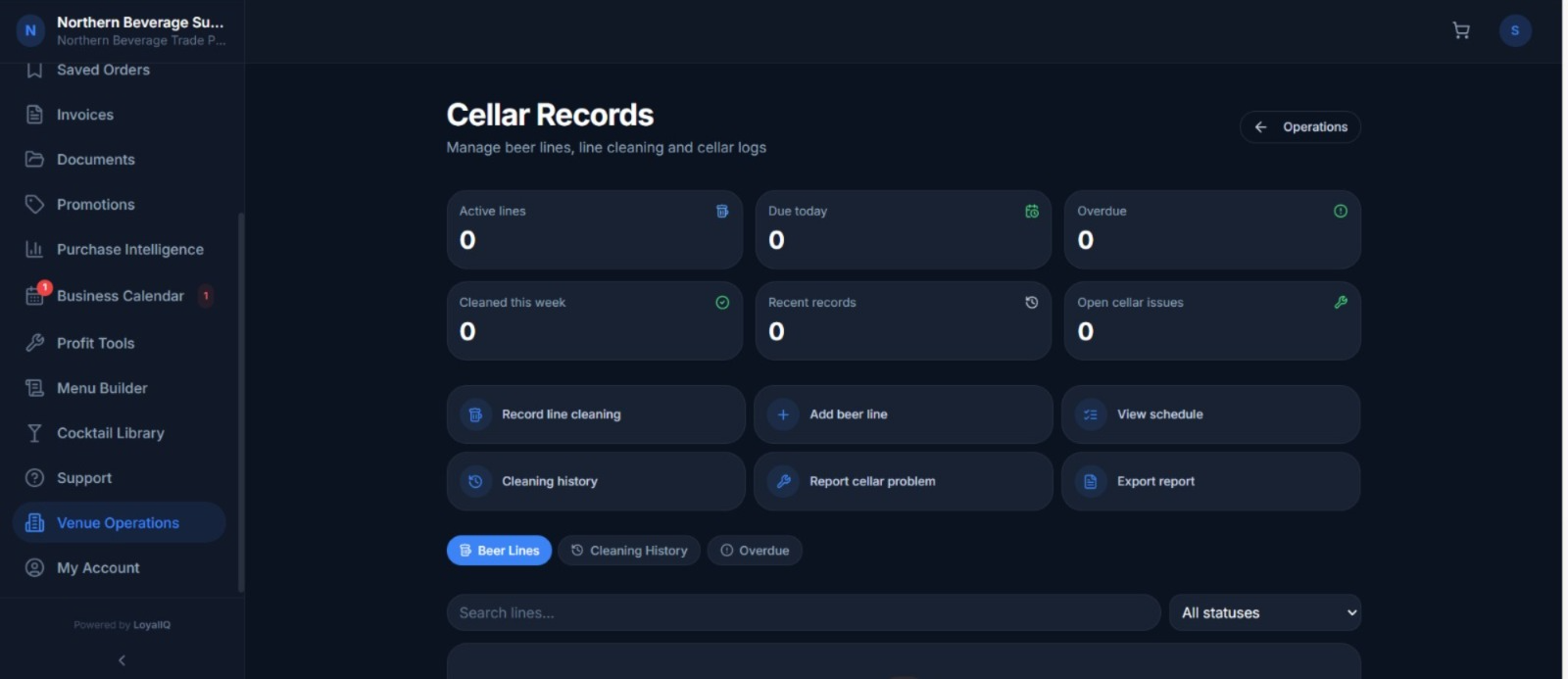The width and height of the screenshot is (1568, 679).
Task: Focus the Search lines input field
Action: pyautogui.click(x=804, y=612)
